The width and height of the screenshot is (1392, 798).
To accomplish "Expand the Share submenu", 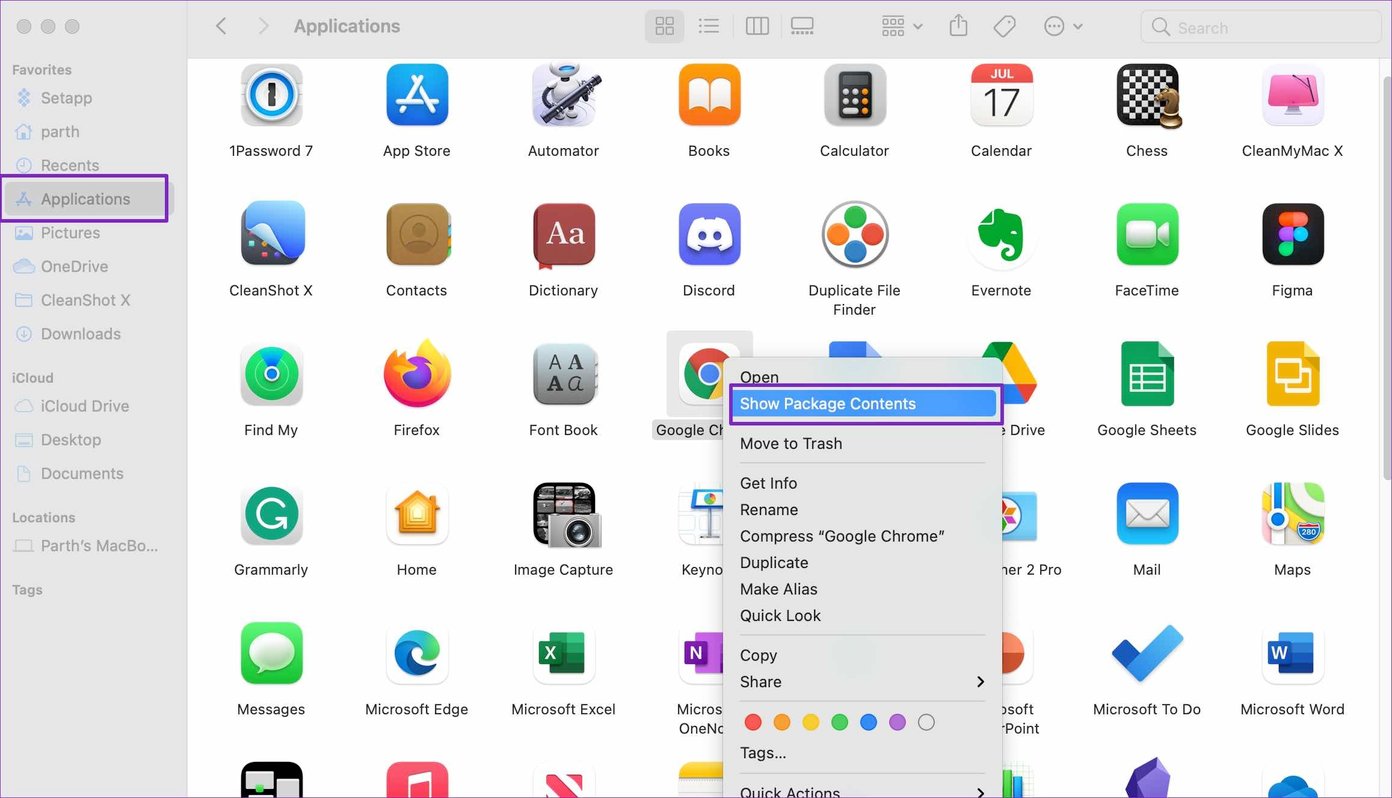I will (863, 682).
